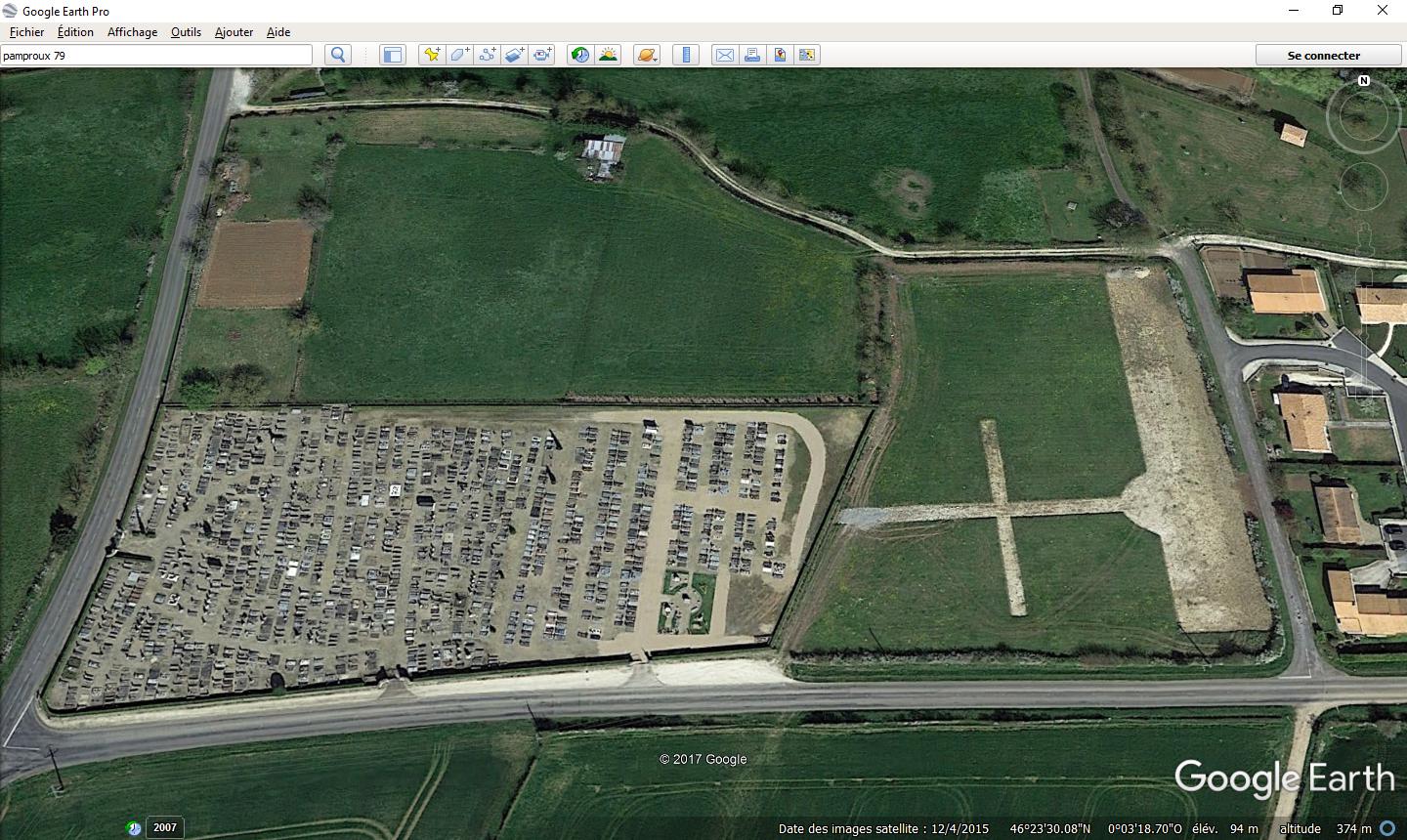The image size is (1407, 840).
Task: Click the N on the compass ring
Action: 1364,81
